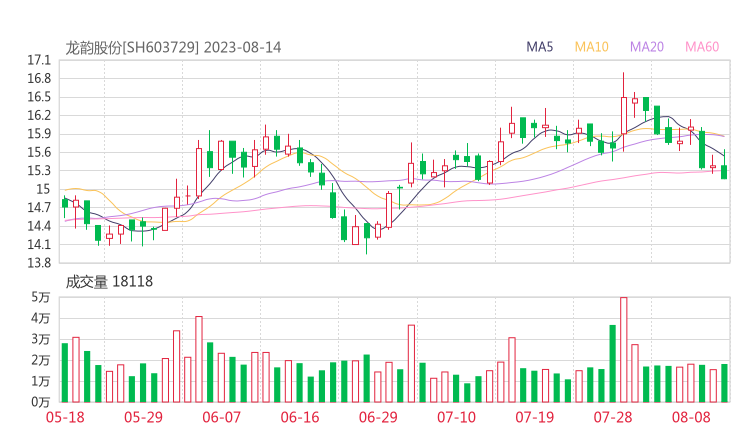The image size is (740, 440).
Task: Click the chart title 龙韵股份[SH603729] 2023-08-14
Action: point(173,48)
